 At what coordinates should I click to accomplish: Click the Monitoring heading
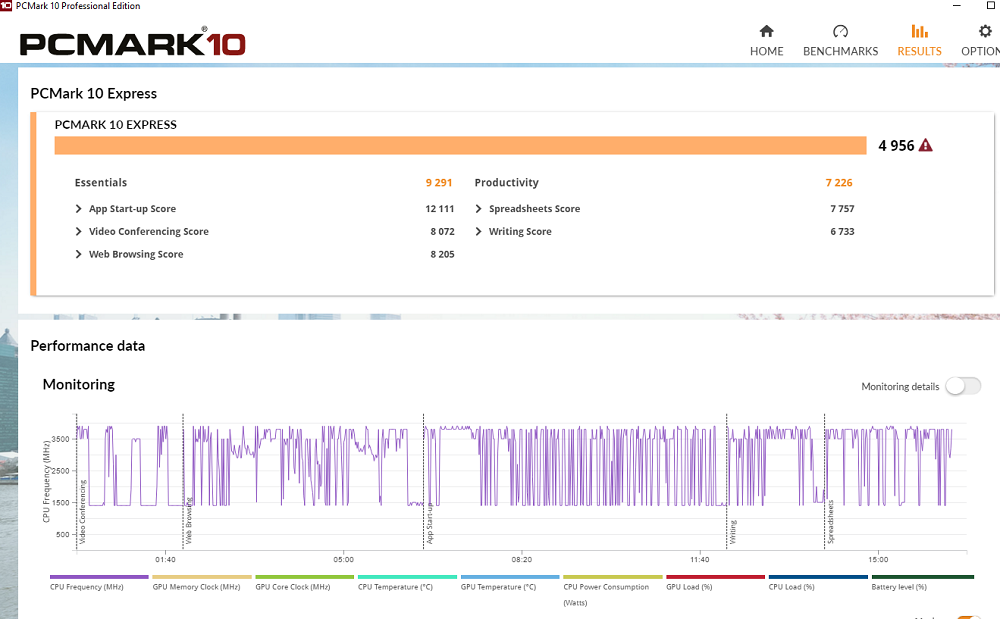point(79,384)
